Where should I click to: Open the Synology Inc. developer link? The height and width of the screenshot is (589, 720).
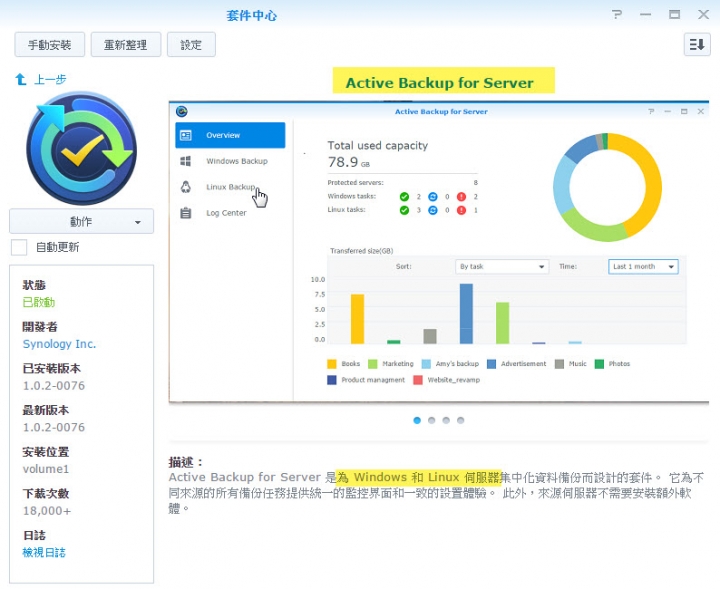click(x=59, y=344)
